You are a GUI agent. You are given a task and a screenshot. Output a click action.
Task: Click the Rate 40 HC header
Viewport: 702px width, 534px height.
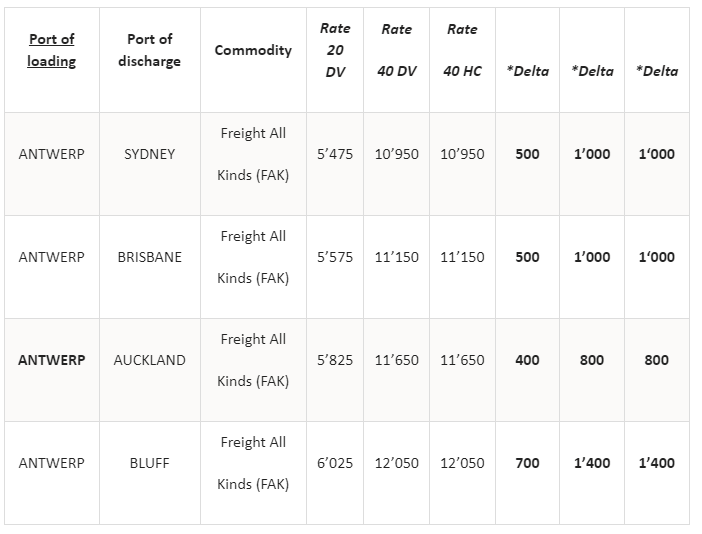pyautogui.click(x=462, y=50)
